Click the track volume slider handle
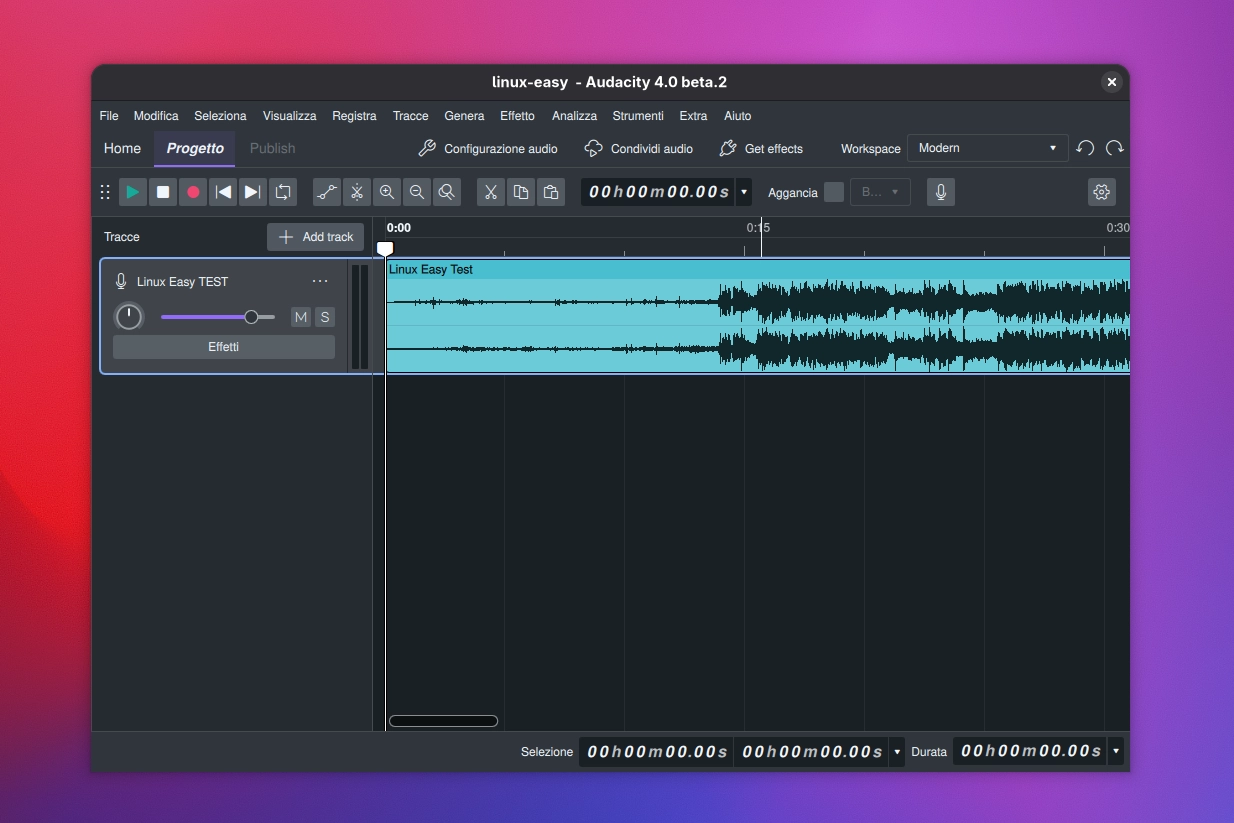This screenshot has height=823, width=1234. tap(251, 317)
